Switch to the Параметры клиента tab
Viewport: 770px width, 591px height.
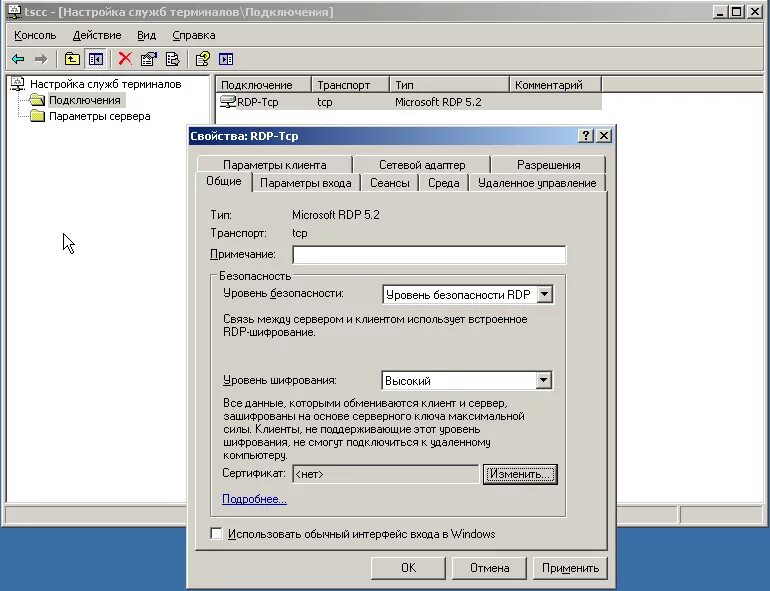pos(275,165)
